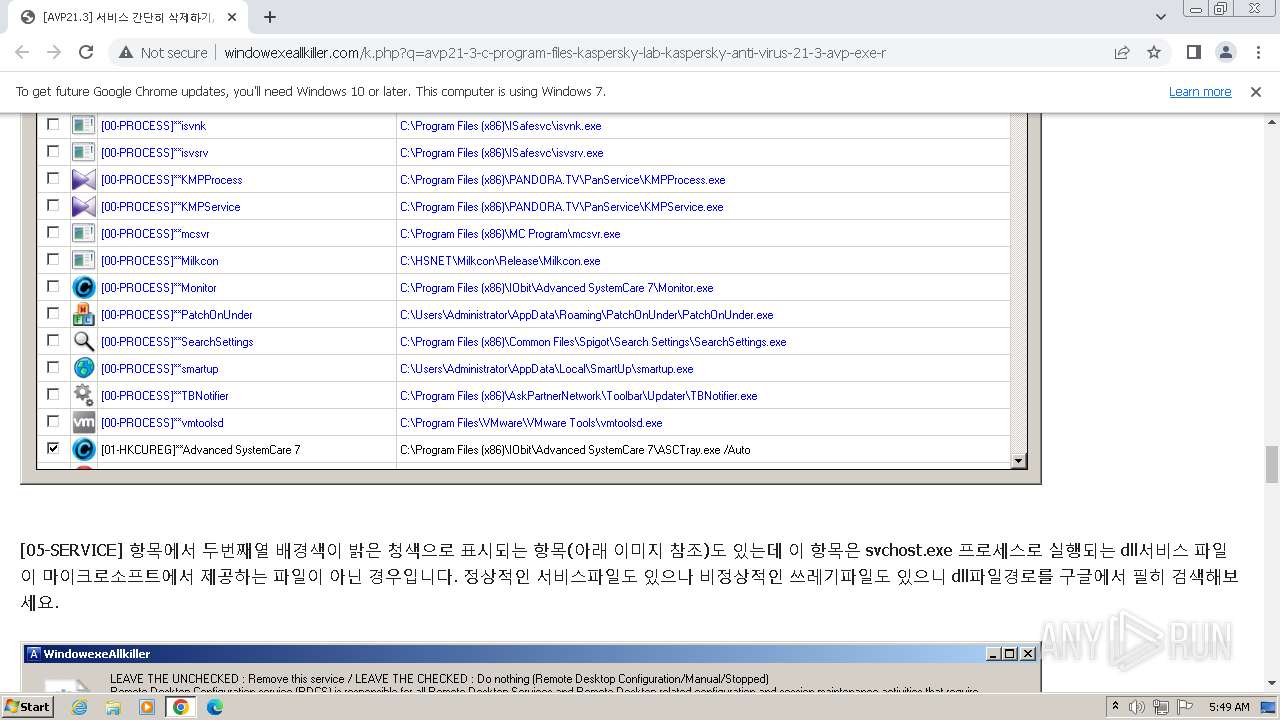This screenshot has height=720, width=1280.
Task: Open the Learn more link
Action: coord(1200,92)
